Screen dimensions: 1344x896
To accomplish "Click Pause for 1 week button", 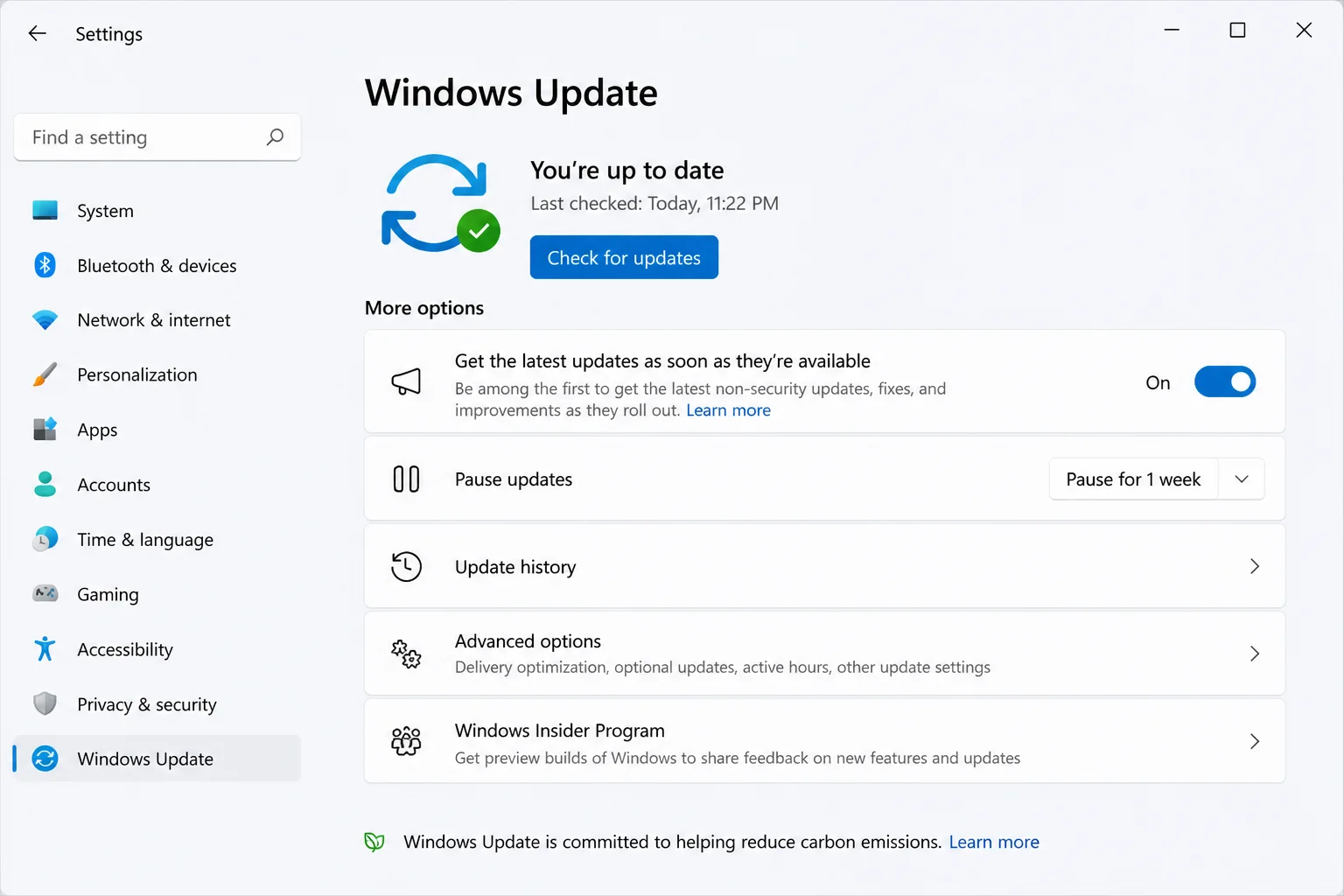I will tap(1133, 479).
